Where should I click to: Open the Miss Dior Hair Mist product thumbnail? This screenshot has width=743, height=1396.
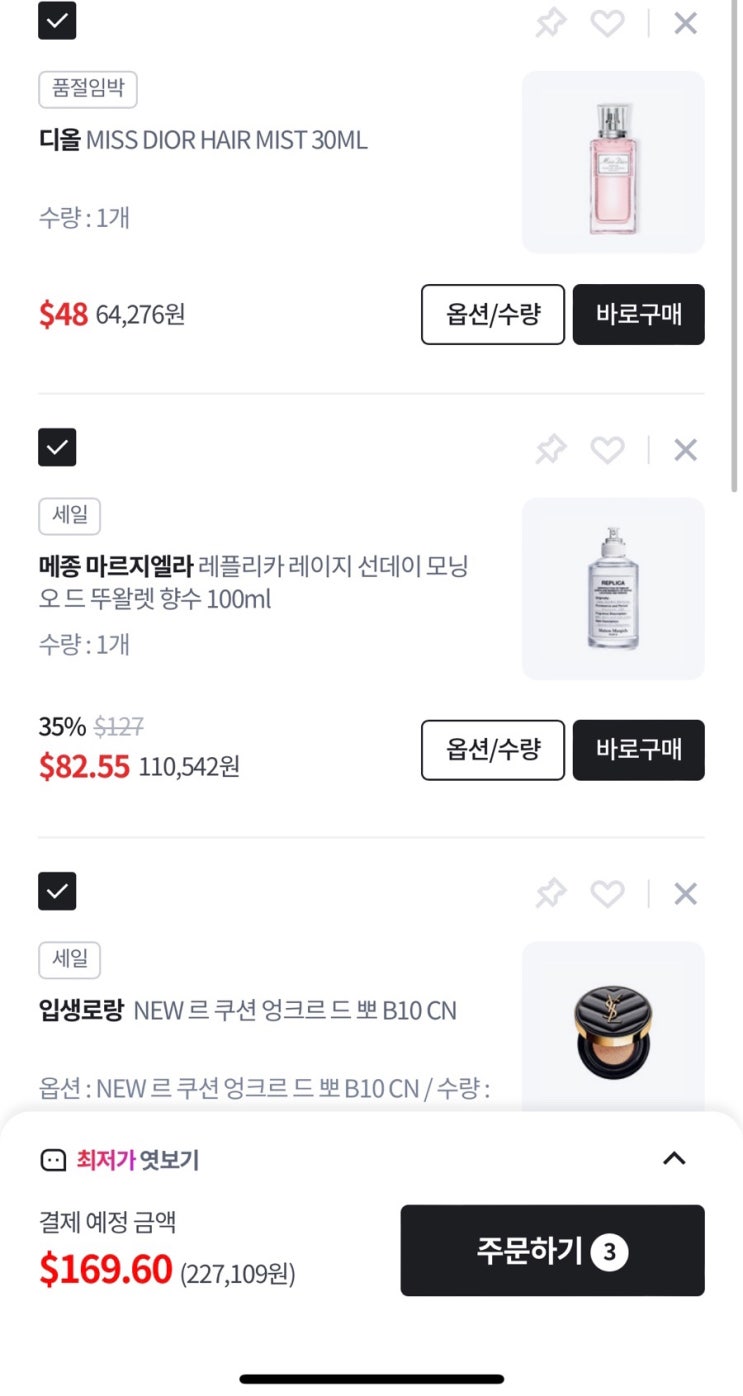pyautogui.click(x=613, y=162)
